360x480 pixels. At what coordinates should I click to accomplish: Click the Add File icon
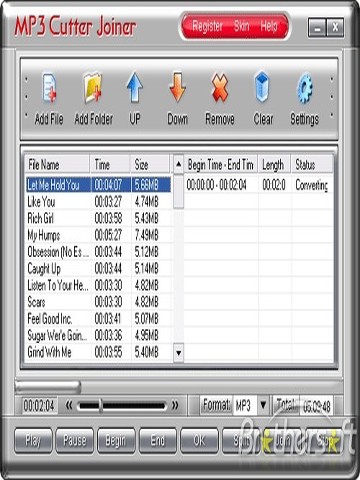click(49, 88)
